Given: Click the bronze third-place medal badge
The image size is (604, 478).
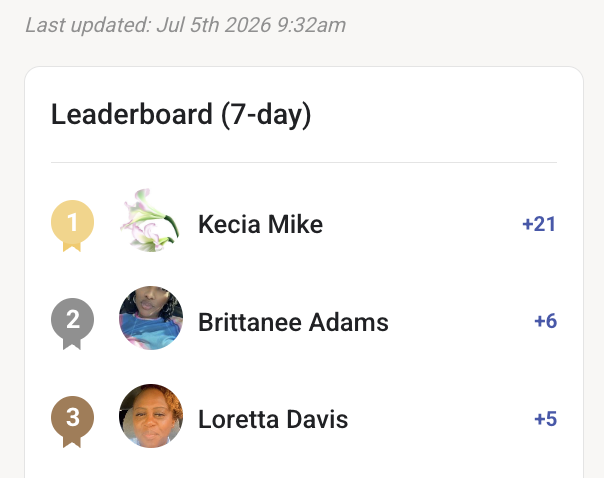Looking at the screenshot, I should pyautogui.click(x=72, y=421).
